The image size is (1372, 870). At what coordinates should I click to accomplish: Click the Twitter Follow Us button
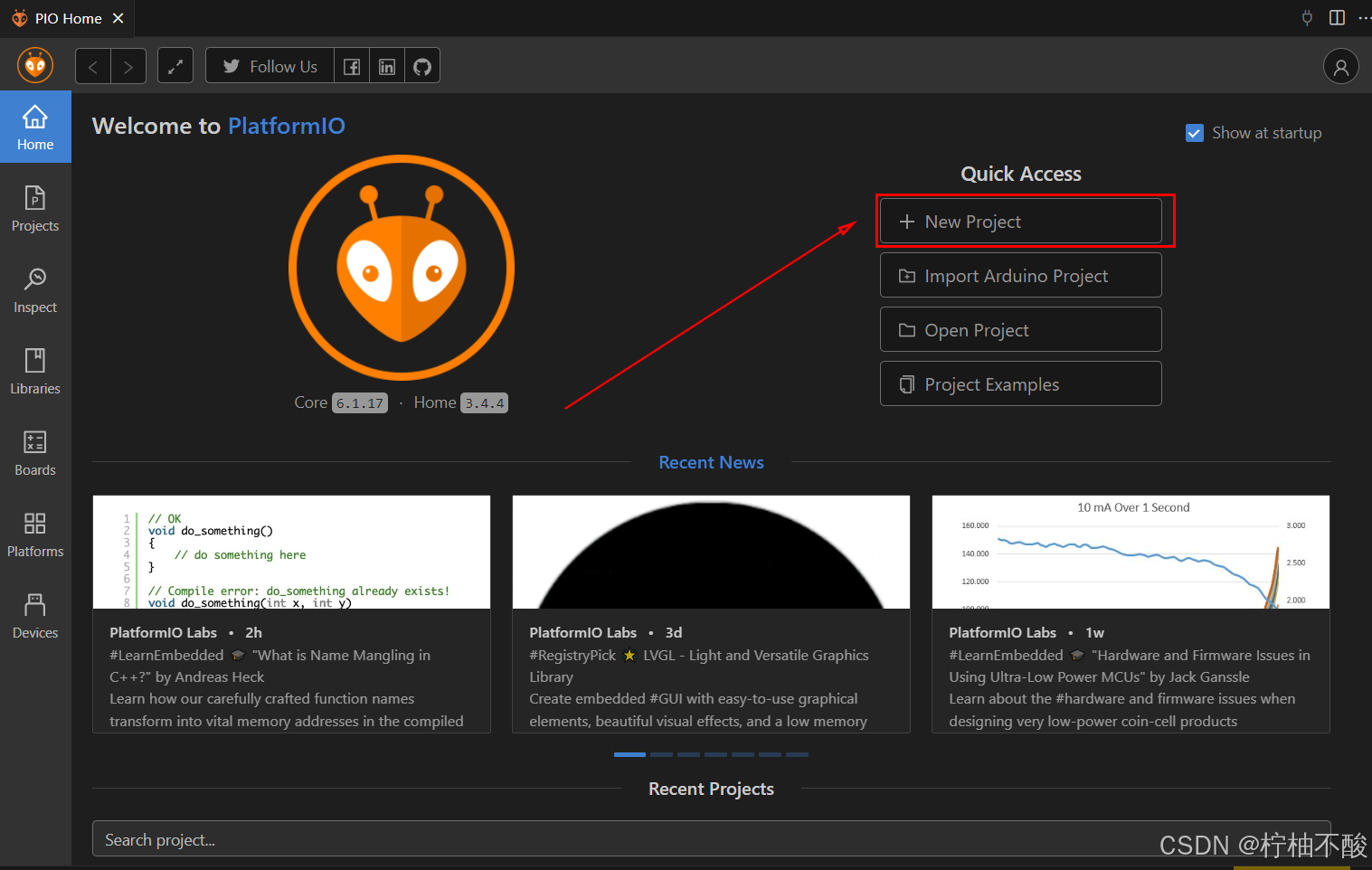[270, 66]
